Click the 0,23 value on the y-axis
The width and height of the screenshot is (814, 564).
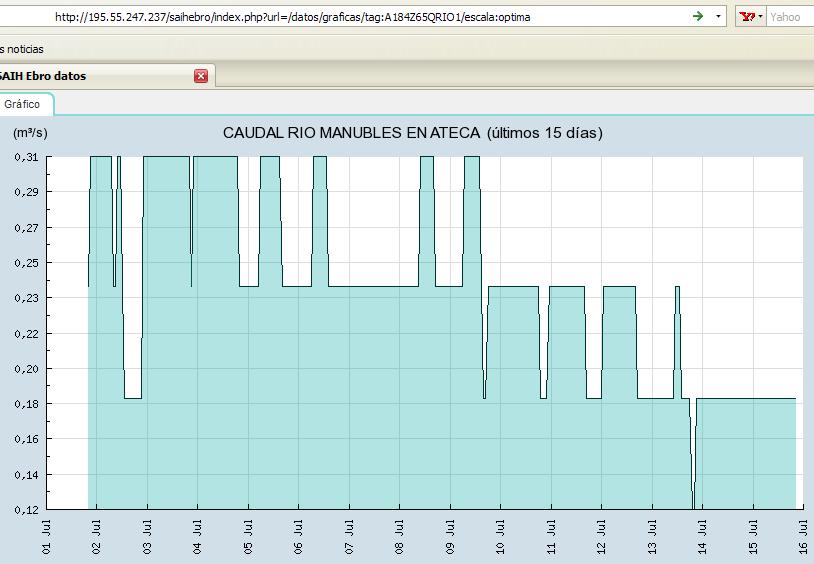(26, 298)
